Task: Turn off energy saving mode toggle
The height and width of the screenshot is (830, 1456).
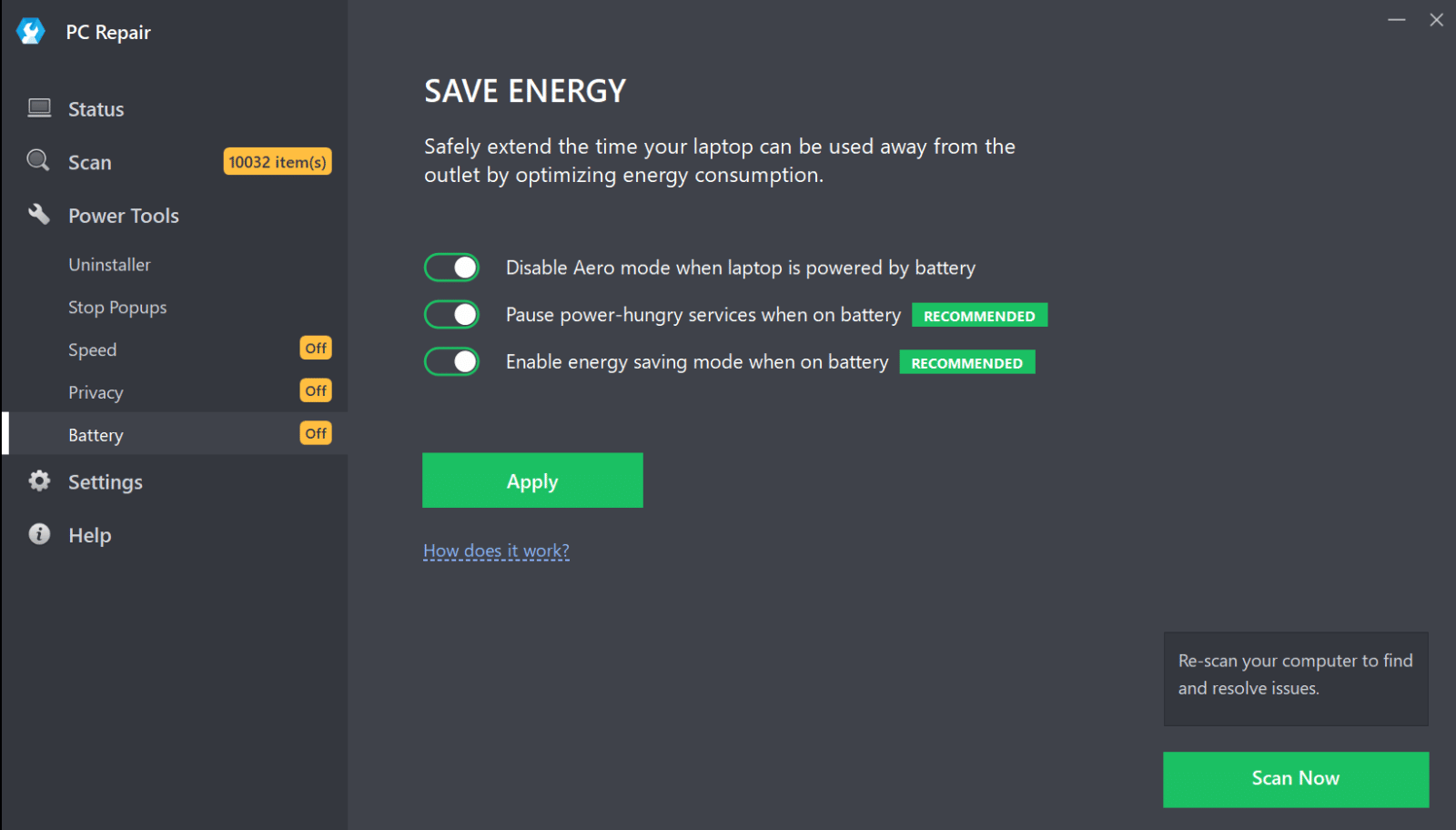Action: coord(451,361)
